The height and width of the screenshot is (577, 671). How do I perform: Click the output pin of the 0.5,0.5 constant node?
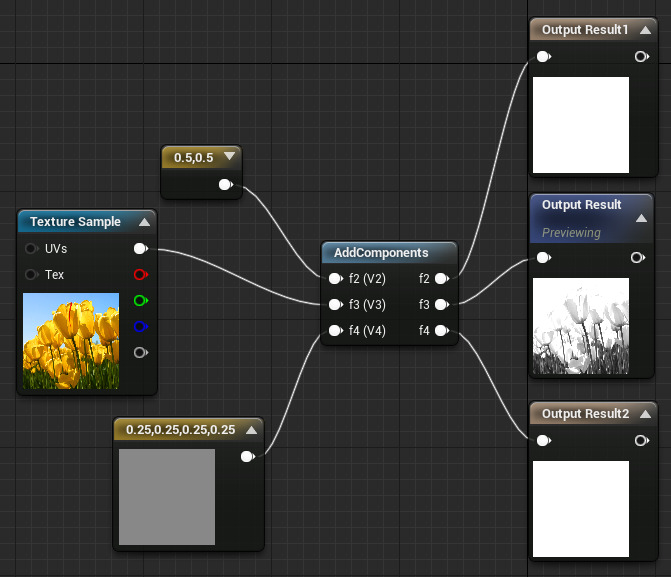pos(225,184)
